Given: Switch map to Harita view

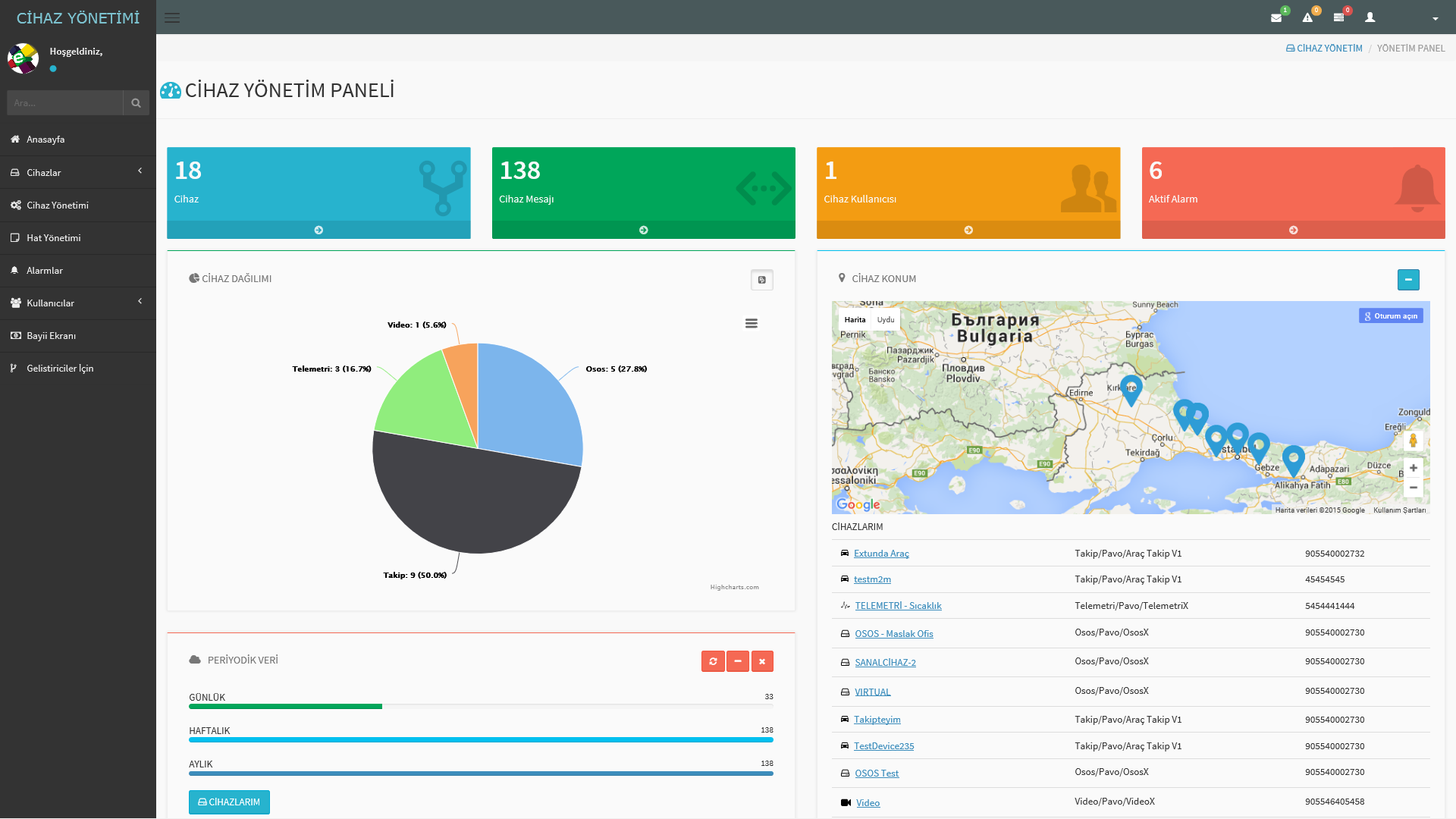Looking at the screenshot, I should point(855,320).
